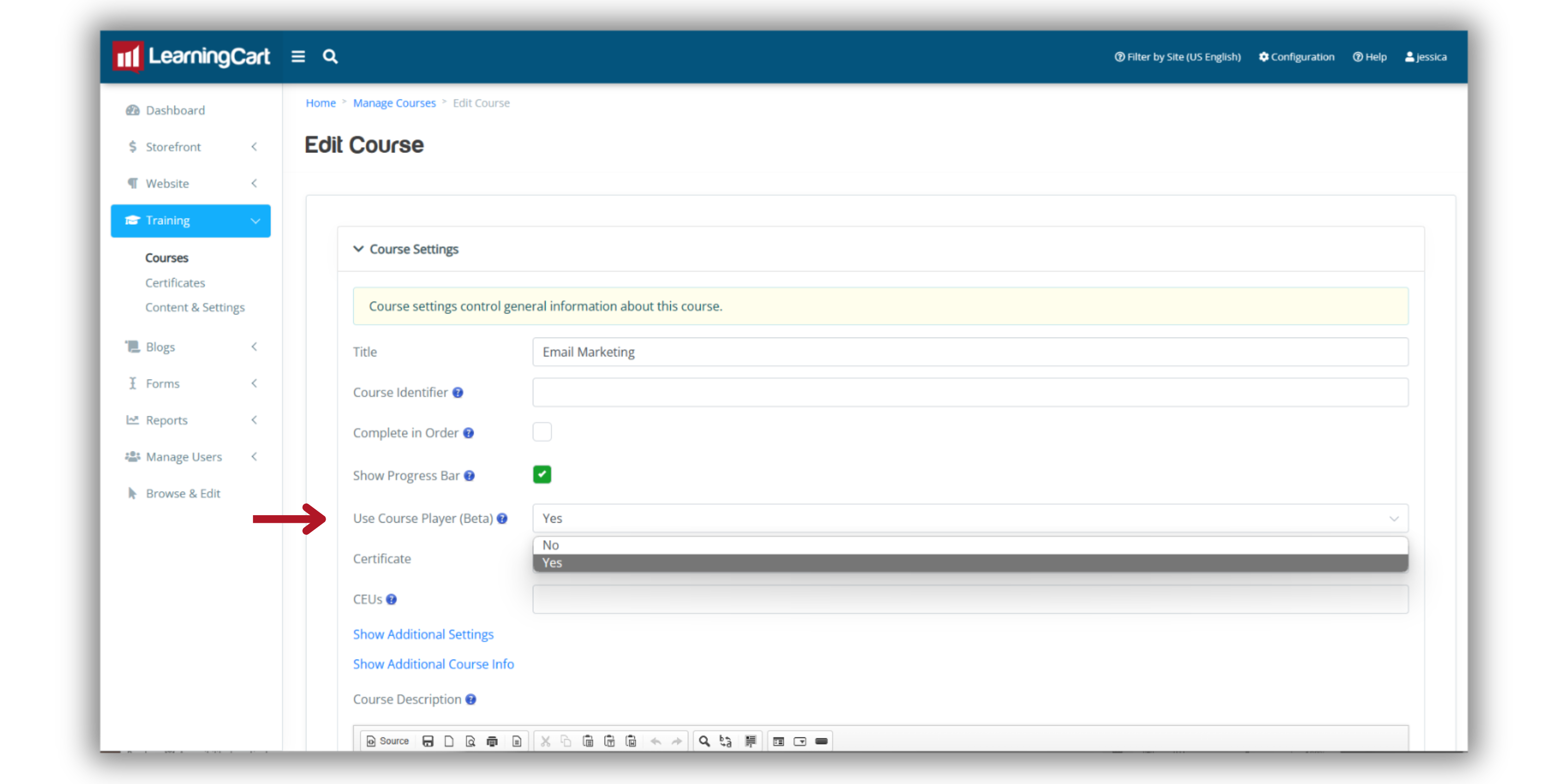Click the Manage Courses breadcrumb link

(x=394, y=103)
